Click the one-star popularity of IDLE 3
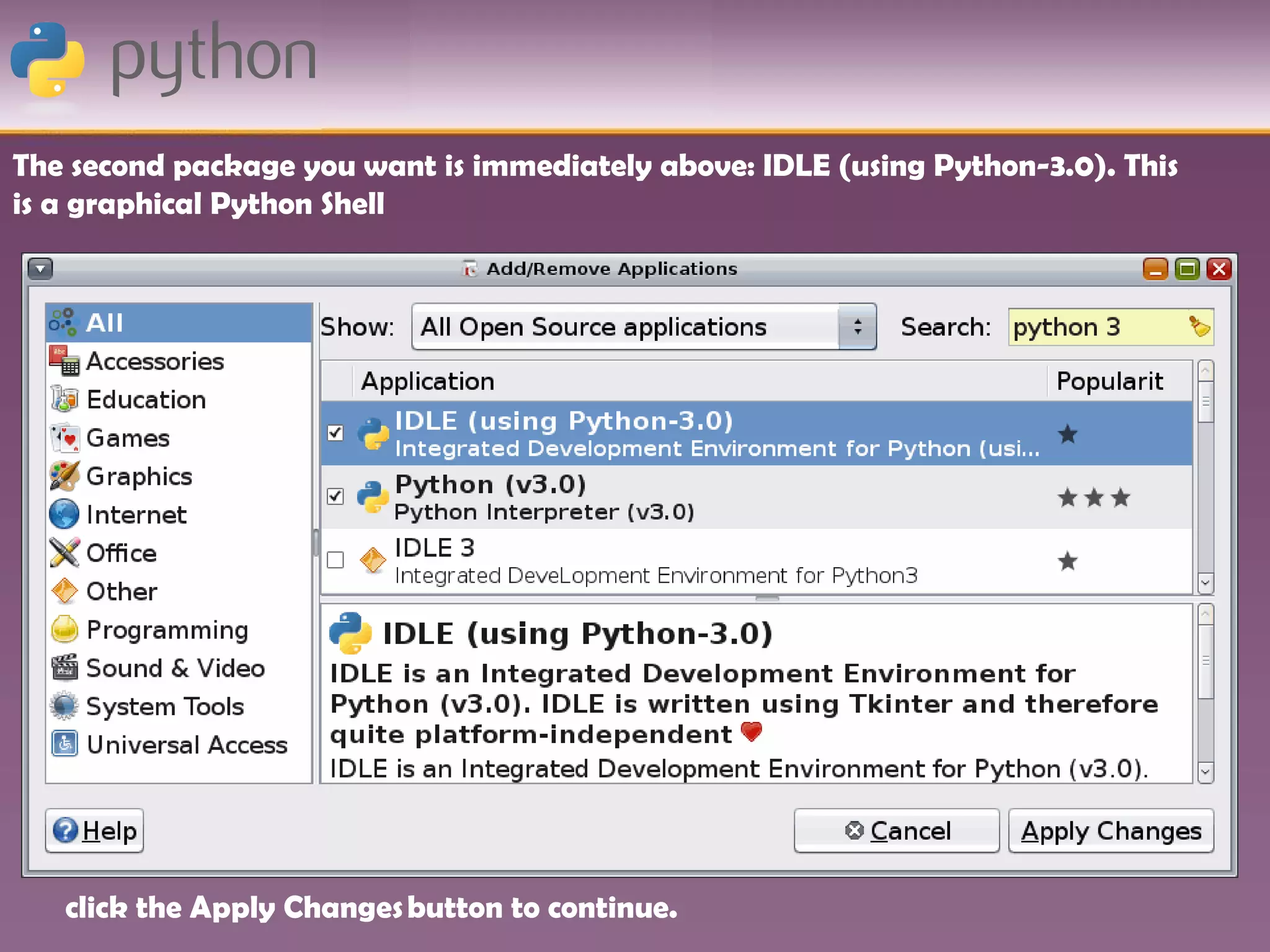The image size is (1270, 952). click(1067, 561)
